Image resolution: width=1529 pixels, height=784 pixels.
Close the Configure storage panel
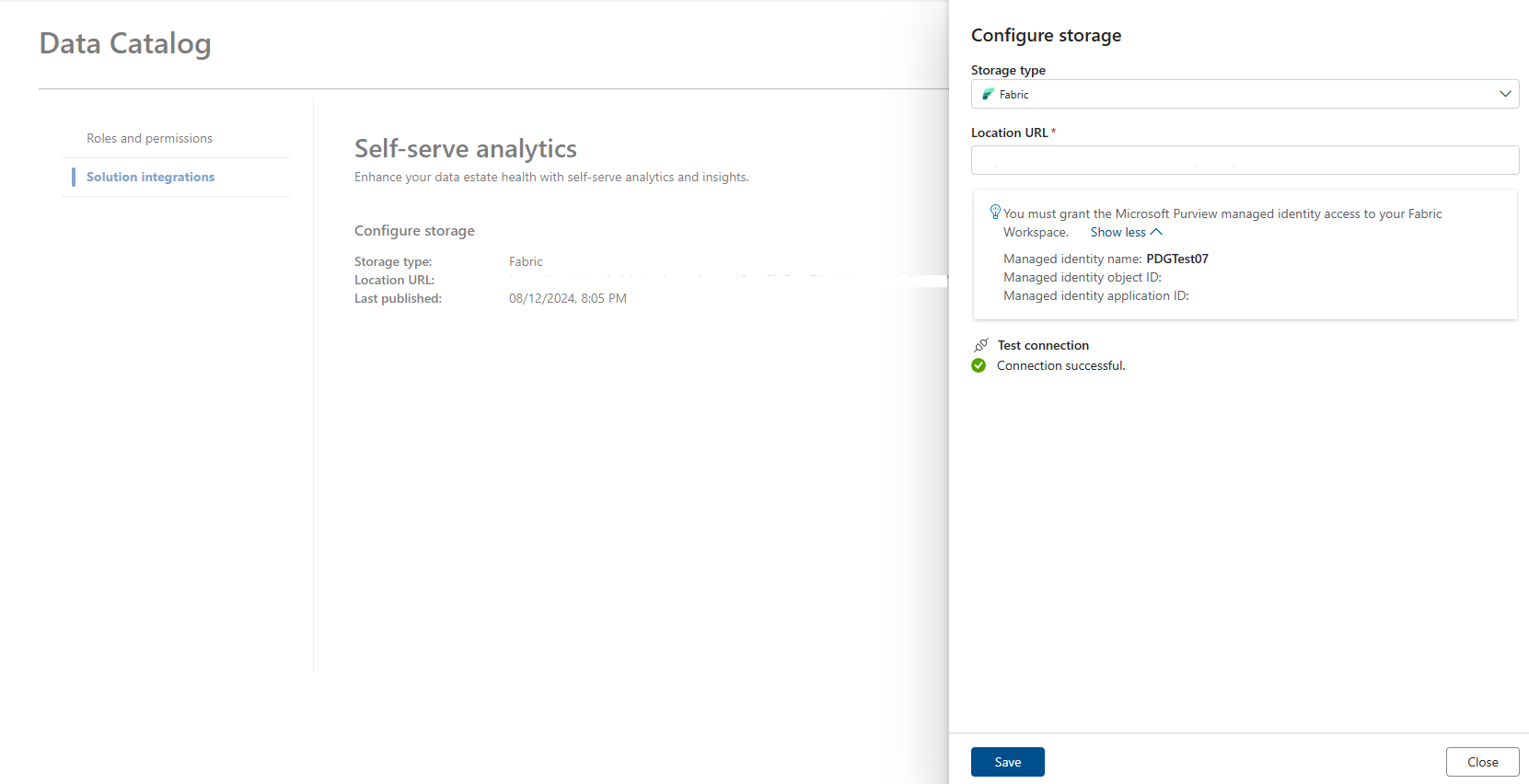point(1482,762)
